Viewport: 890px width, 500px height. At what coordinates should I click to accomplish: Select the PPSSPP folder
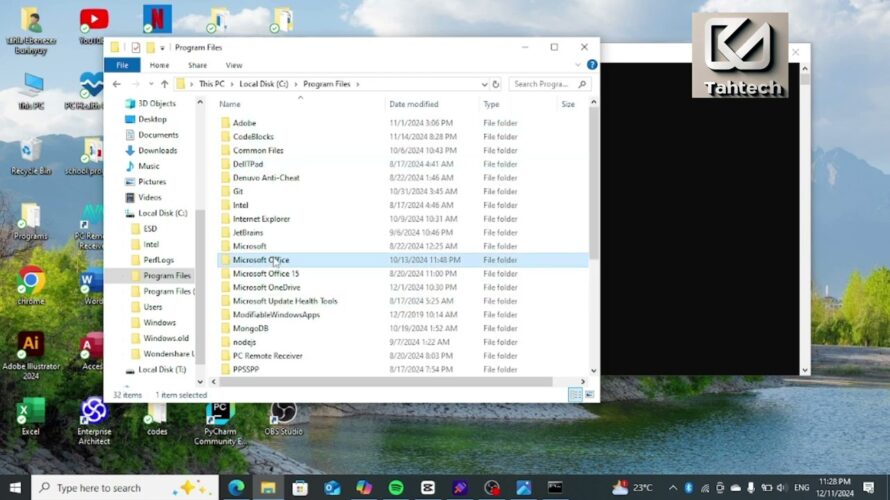pyautogui.click(x=246, y=369)
